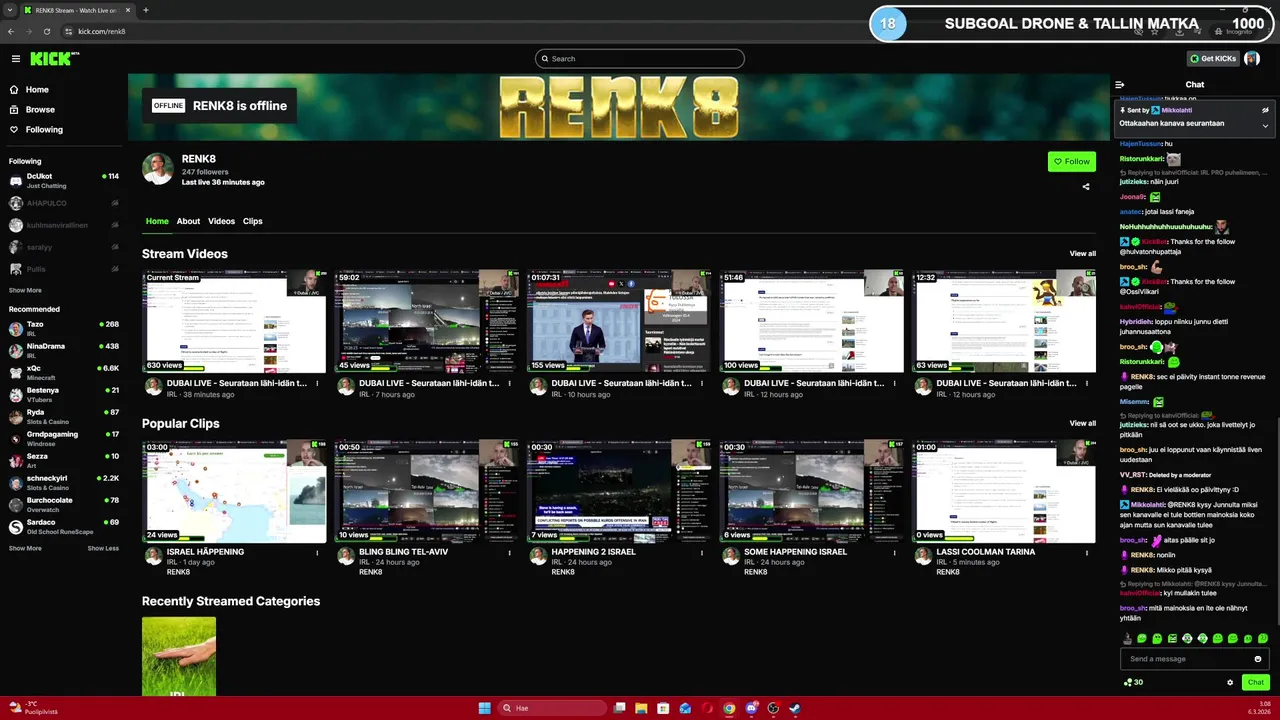The width and height of the screenshot is (1280, 720).
Task: Open Discord from taskbar
Action: (751, 708)
